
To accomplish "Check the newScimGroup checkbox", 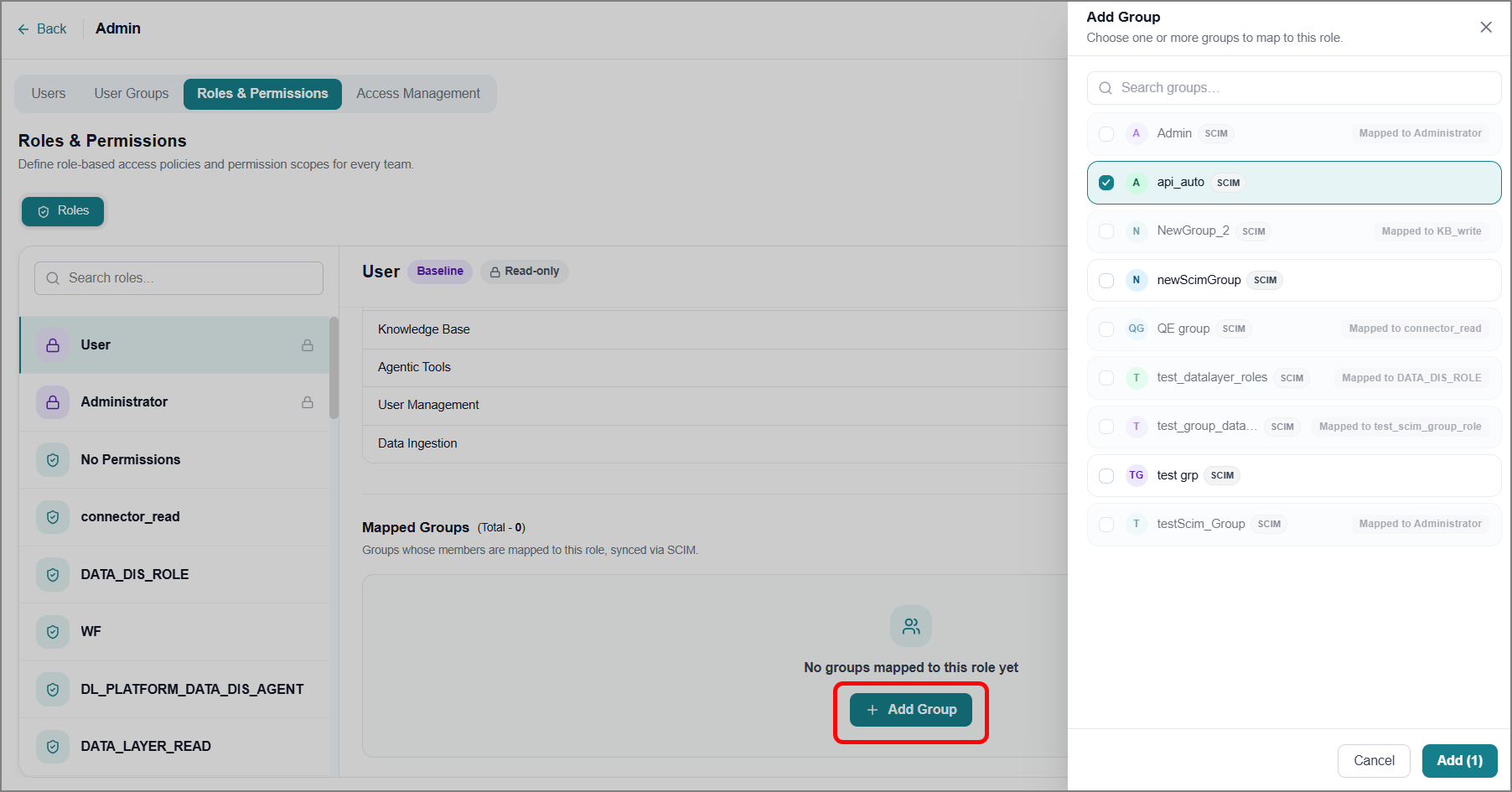I will pyautogui.click(x=1106, y=280).
